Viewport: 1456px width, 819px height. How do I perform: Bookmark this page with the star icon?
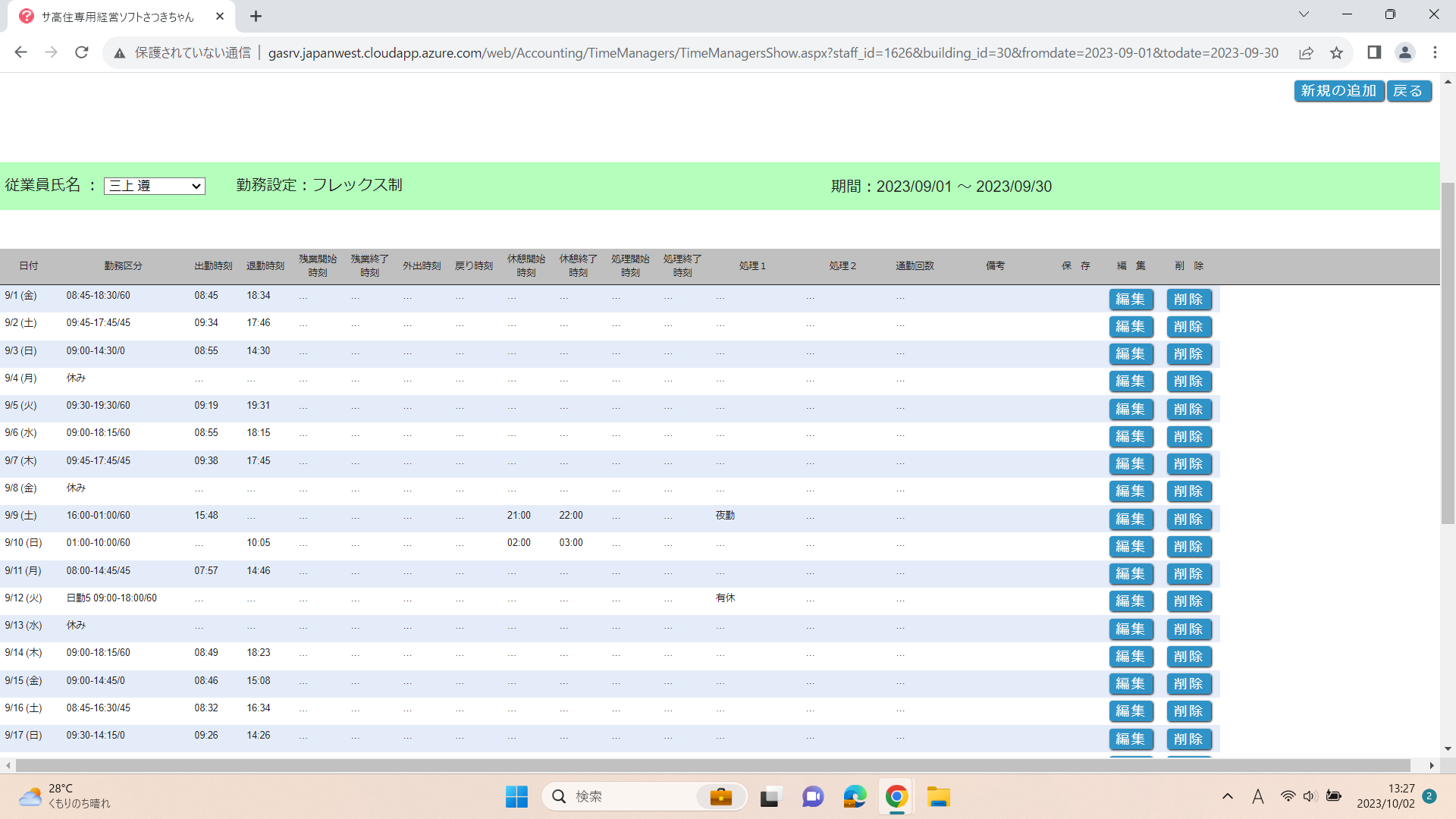pyautogui.click(x=1336, y=52)
